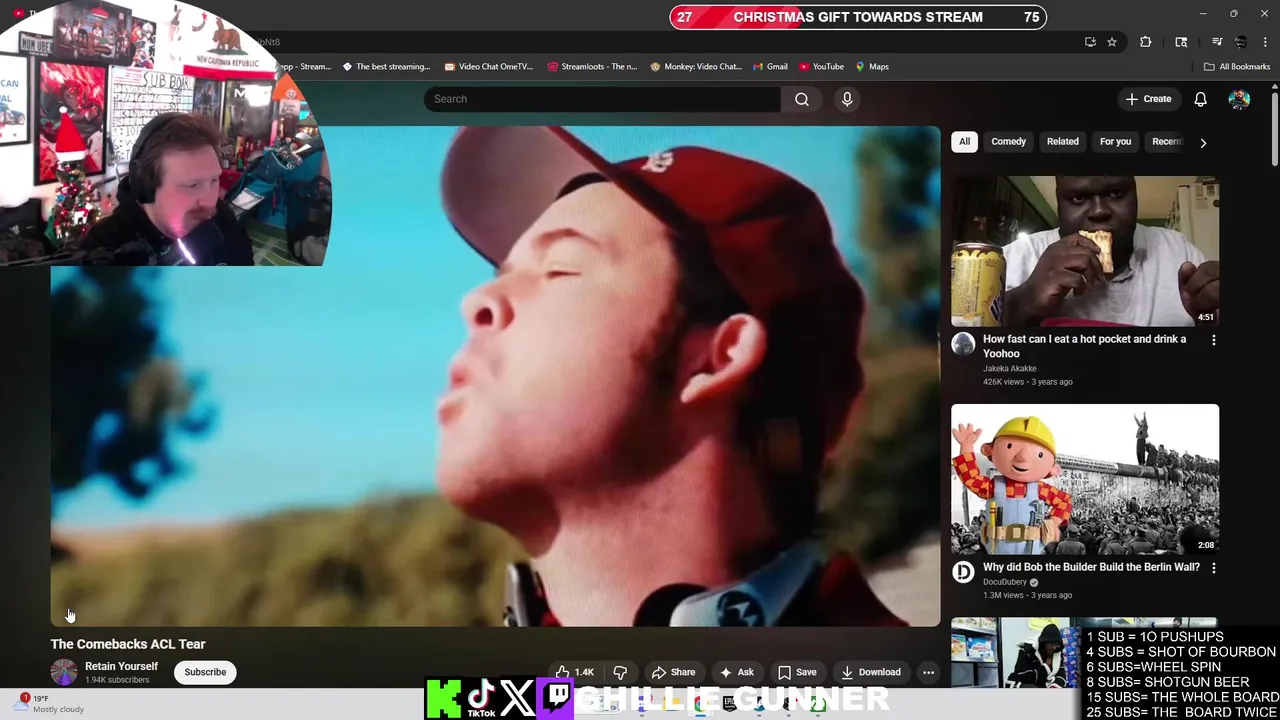Select the For you filter chip
The height and width of the screenshot is (720, 1280).
tap(1115, 142)
